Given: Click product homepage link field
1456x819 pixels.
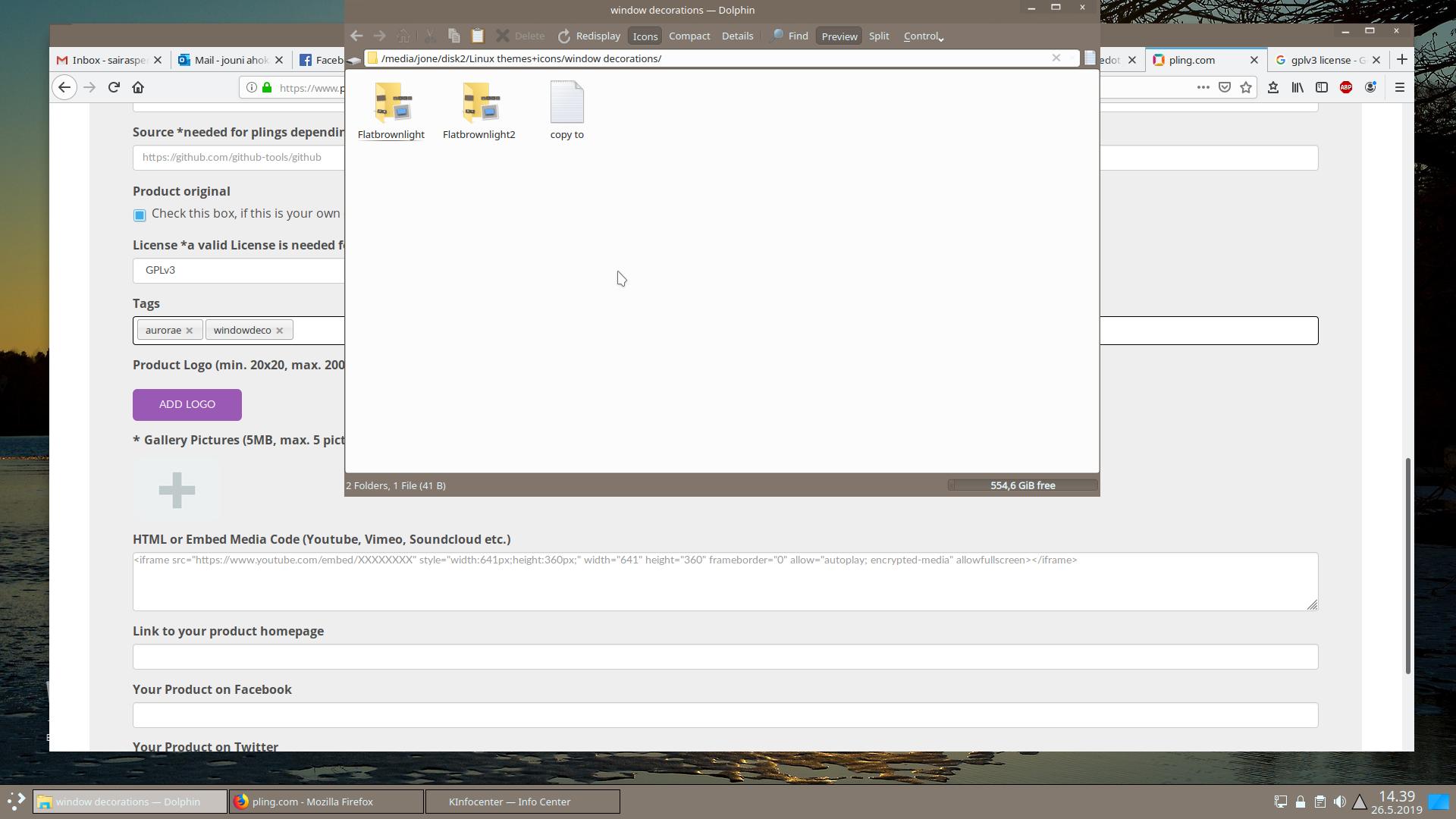Looking at the screenshot, I should point(726,657).
